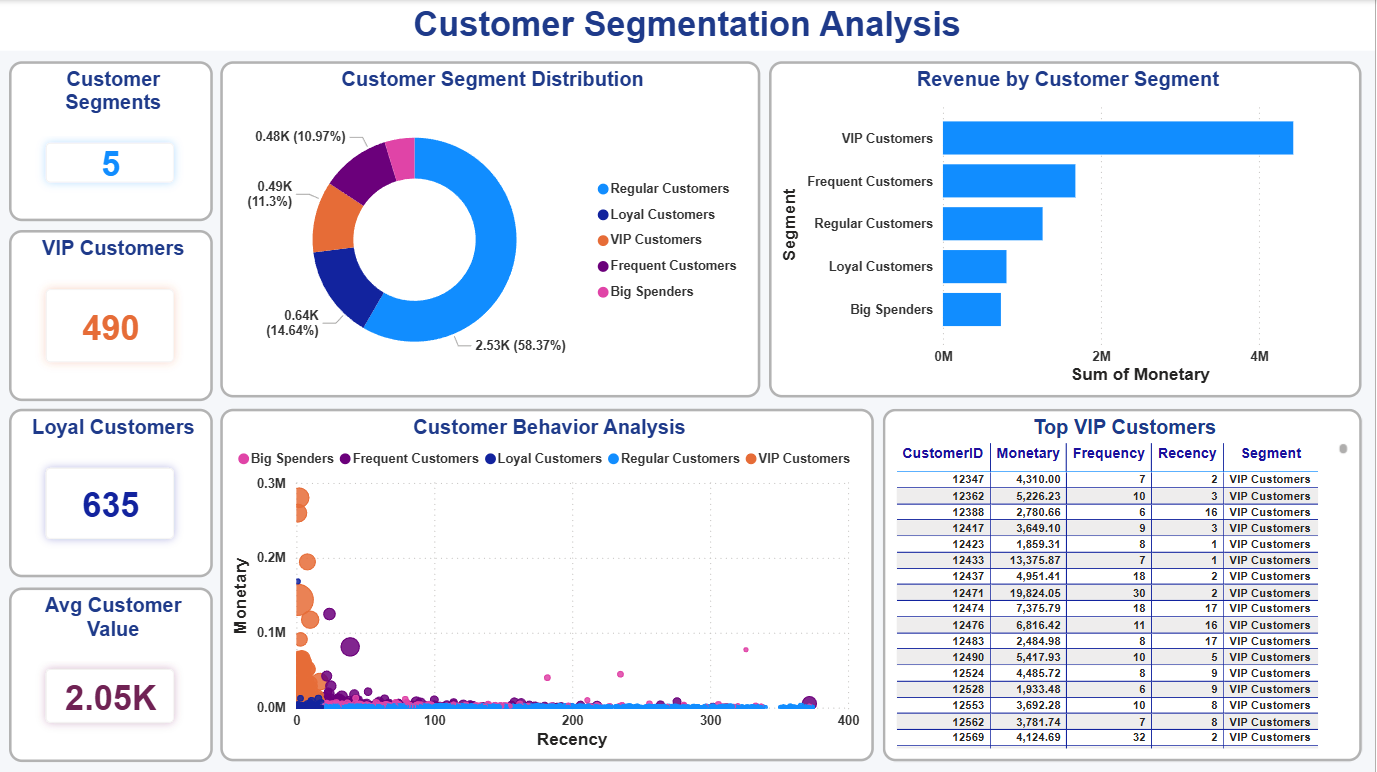Select the Frequent Customers revenue bar
This screenshot has width=1377, height=772.
[1009, 181]
